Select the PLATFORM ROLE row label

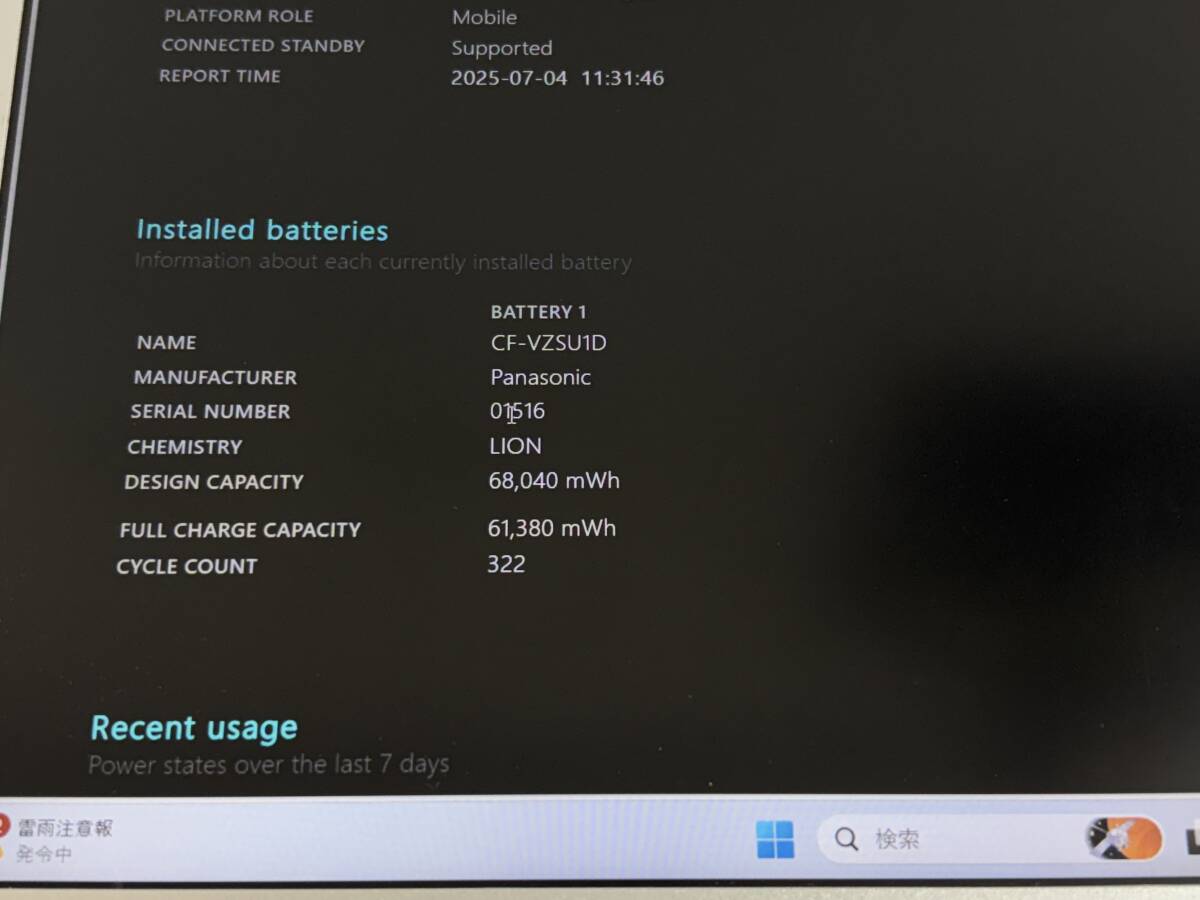tap(238, 16)
